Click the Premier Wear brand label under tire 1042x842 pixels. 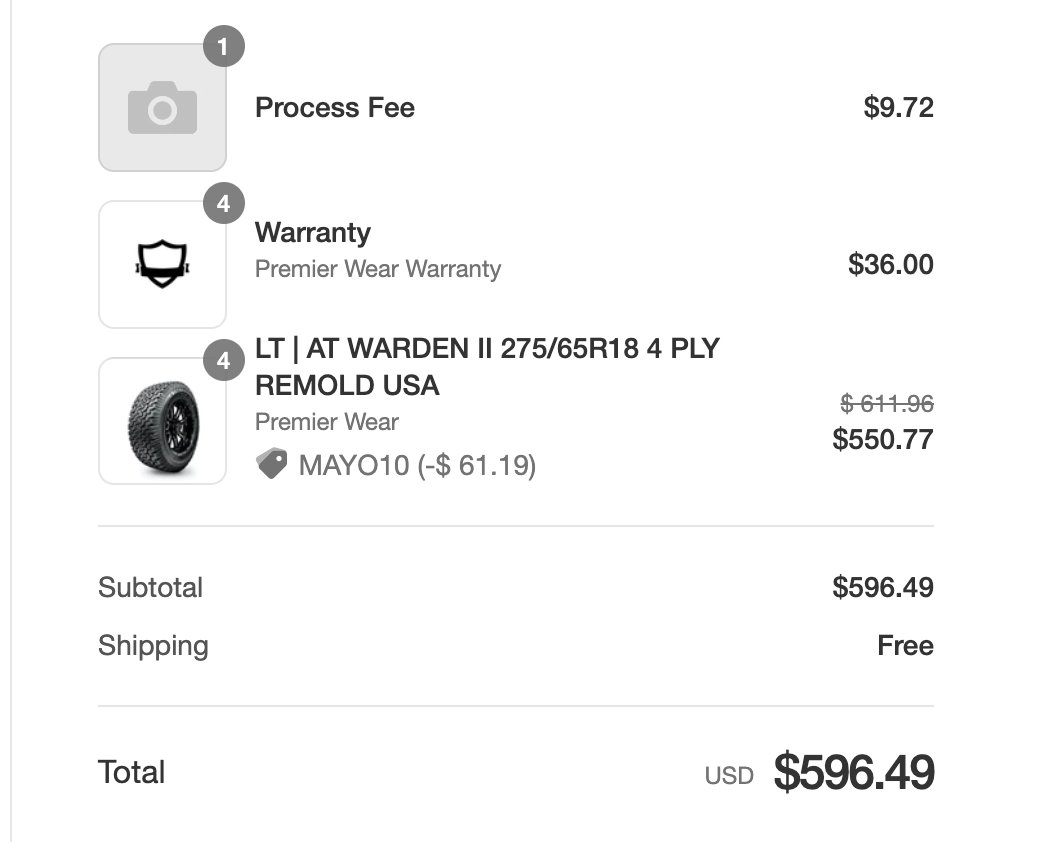tap(327, 422)
